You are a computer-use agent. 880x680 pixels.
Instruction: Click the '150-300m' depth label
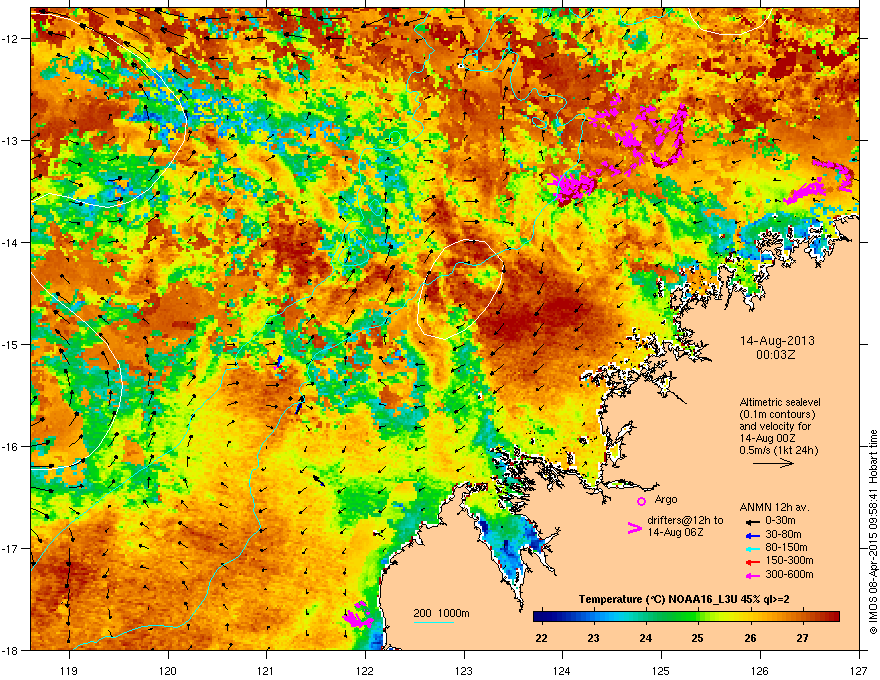tap(789, 560)
